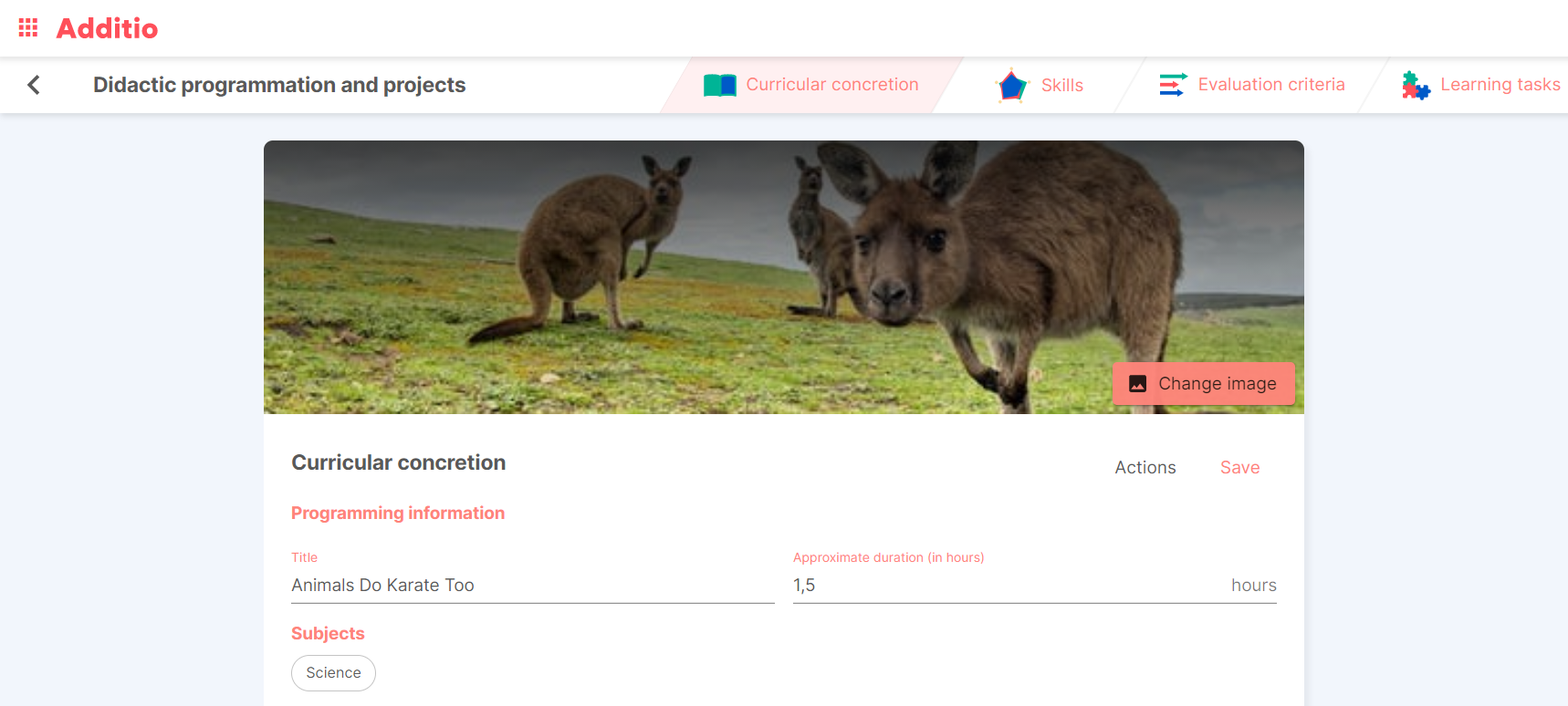The width and height of the screenshot is (1568, 706).
Task: Open the Skills tab
Action: click(1040, 85)
